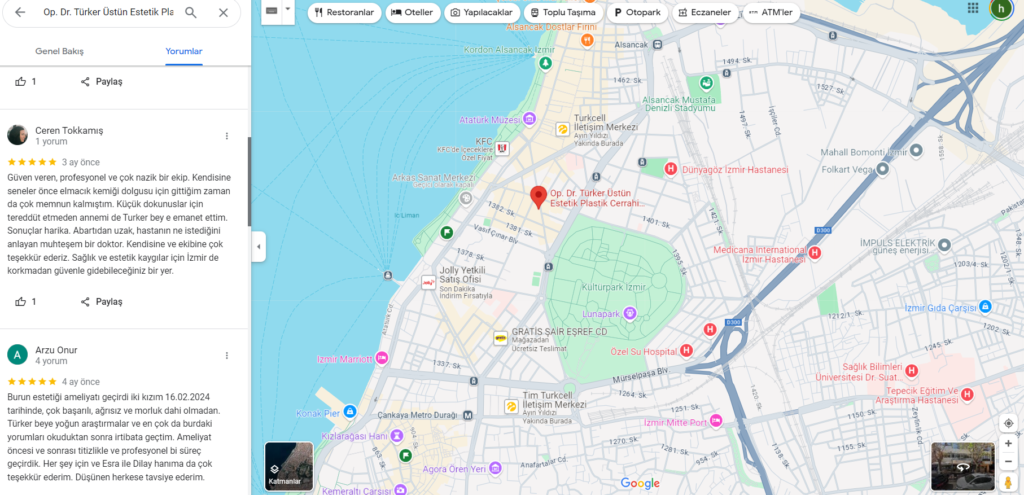Click the side panel scrollbar
1024x495 pixels.
pos(249,182)
